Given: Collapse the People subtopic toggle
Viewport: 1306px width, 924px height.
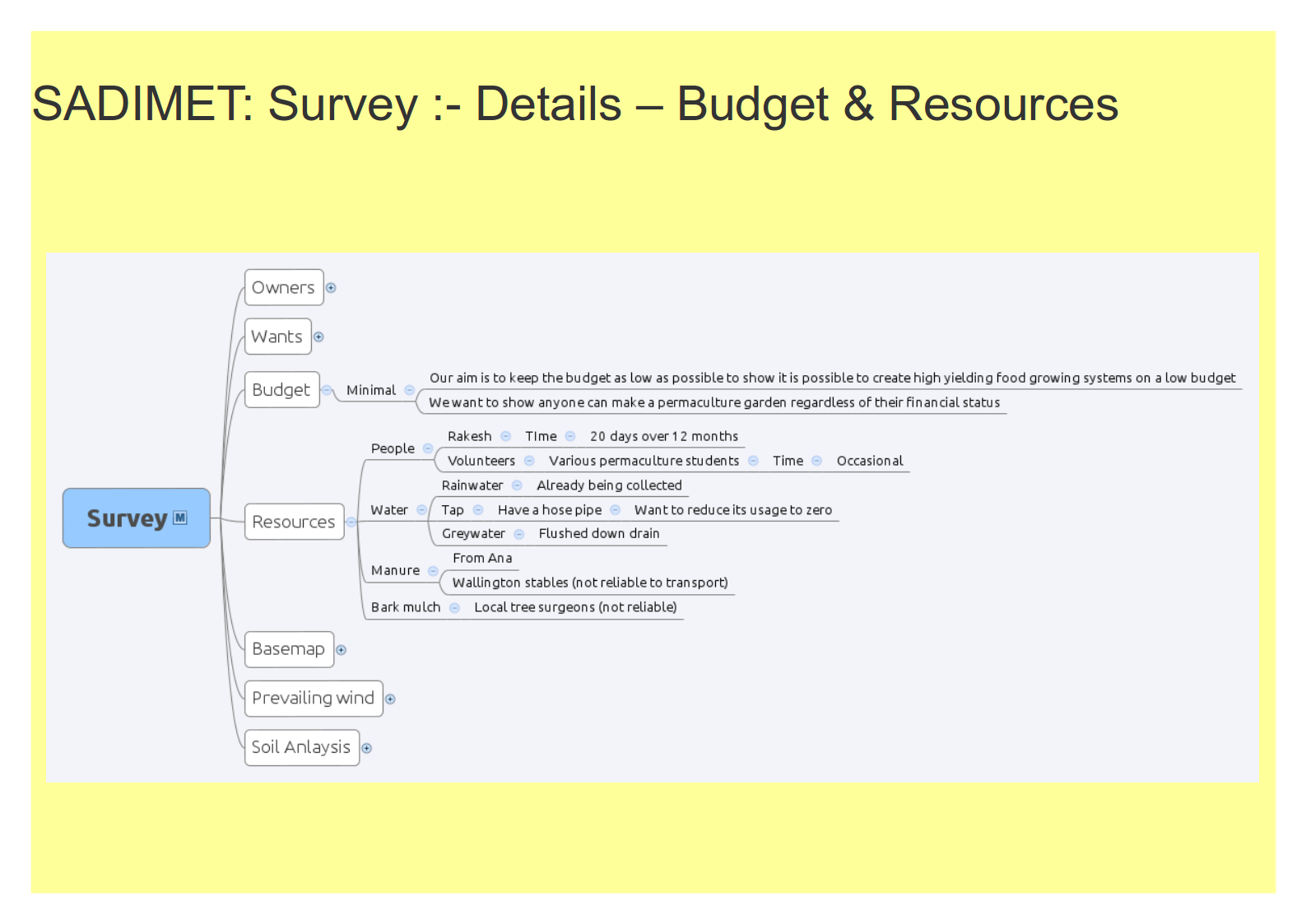Looking at the screenshot, I should tap(428, 448).
